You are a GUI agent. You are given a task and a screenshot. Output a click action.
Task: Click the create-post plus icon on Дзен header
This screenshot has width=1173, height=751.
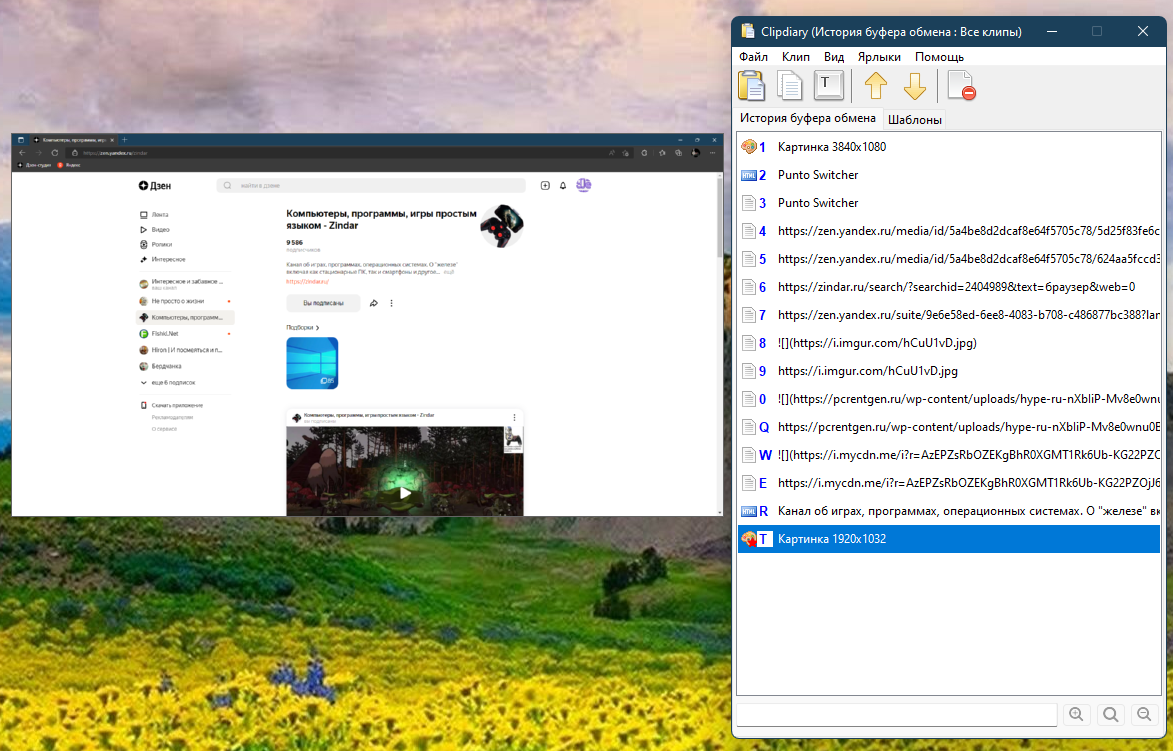coord(545,186)
